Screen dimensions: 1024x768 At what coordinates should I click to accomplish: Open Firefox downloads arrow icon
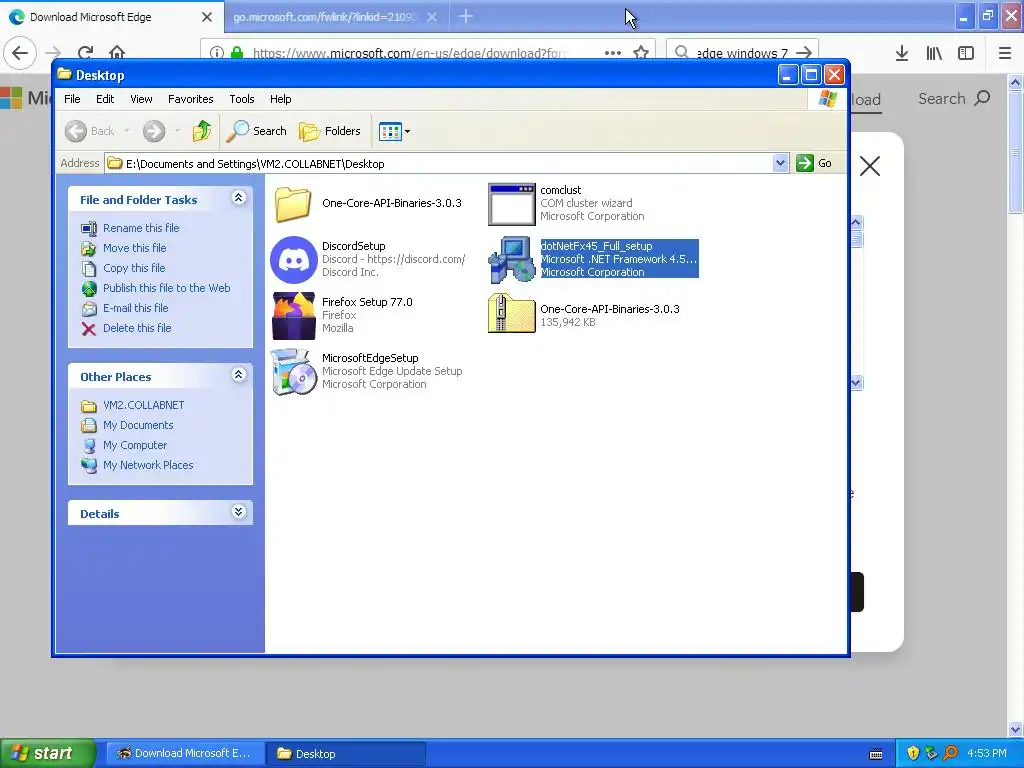coord(902,54)
